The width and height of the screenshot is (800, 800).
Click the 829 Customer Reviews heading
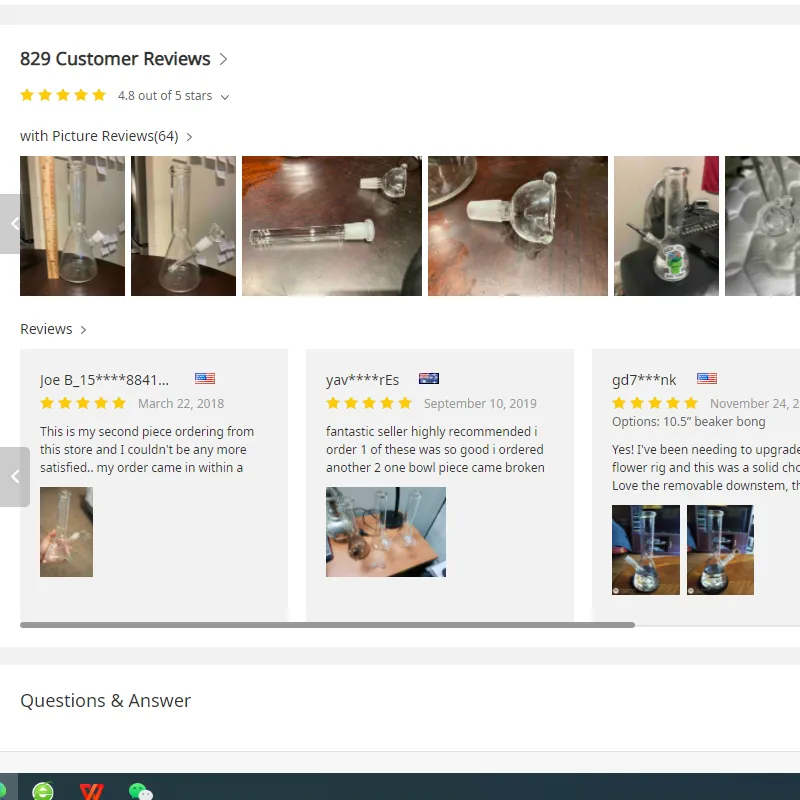click(115, 59)
